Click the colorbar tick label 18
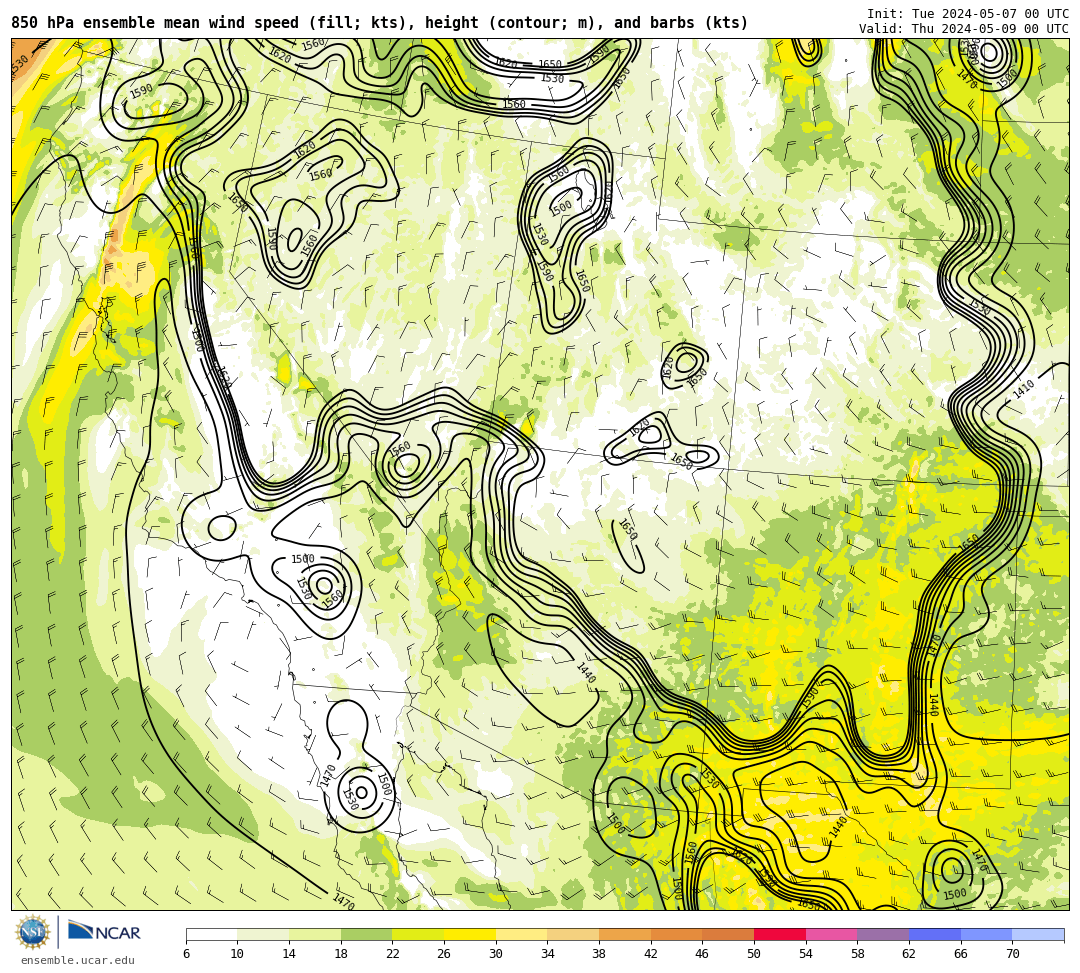The height and width of the screenshot is (973, 1080). pyautogui.click(x=341, y=954)
